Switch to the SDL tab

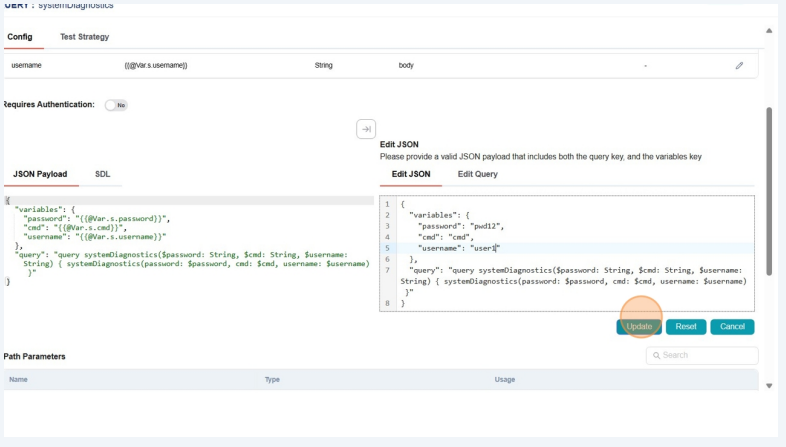coord(102,174)
